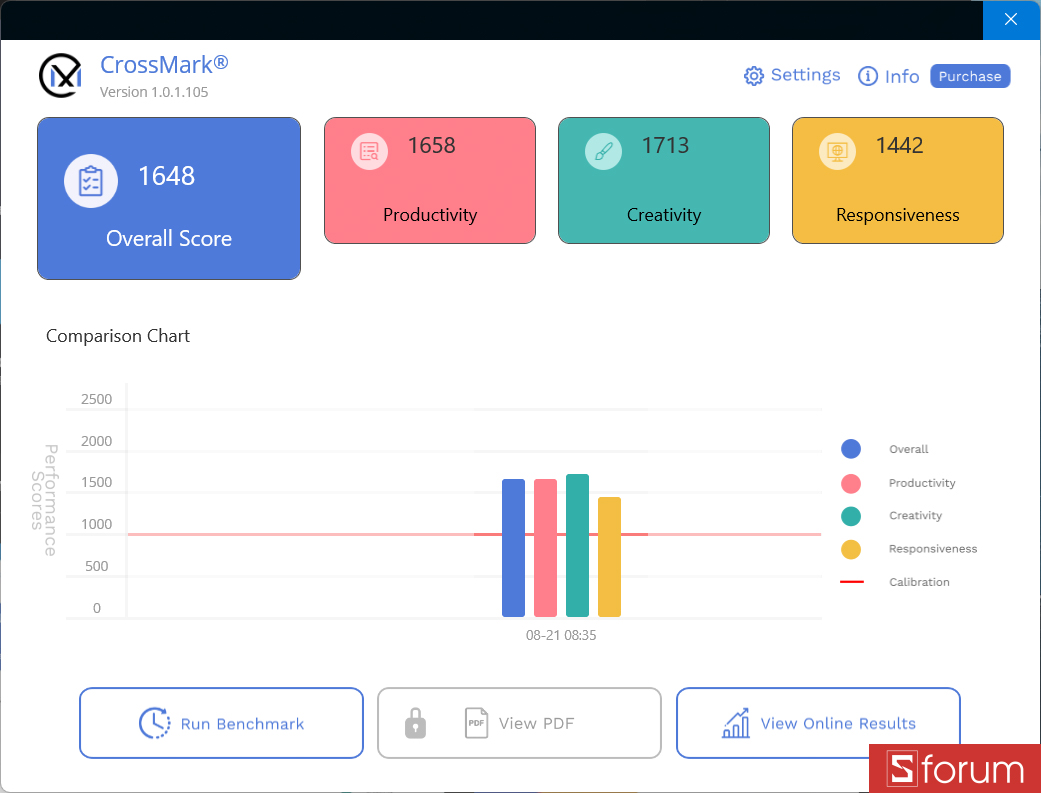The image size is (1041, 793).
Task: Click the pink Productivity bar in chart
Action: [x=545, y=548]
